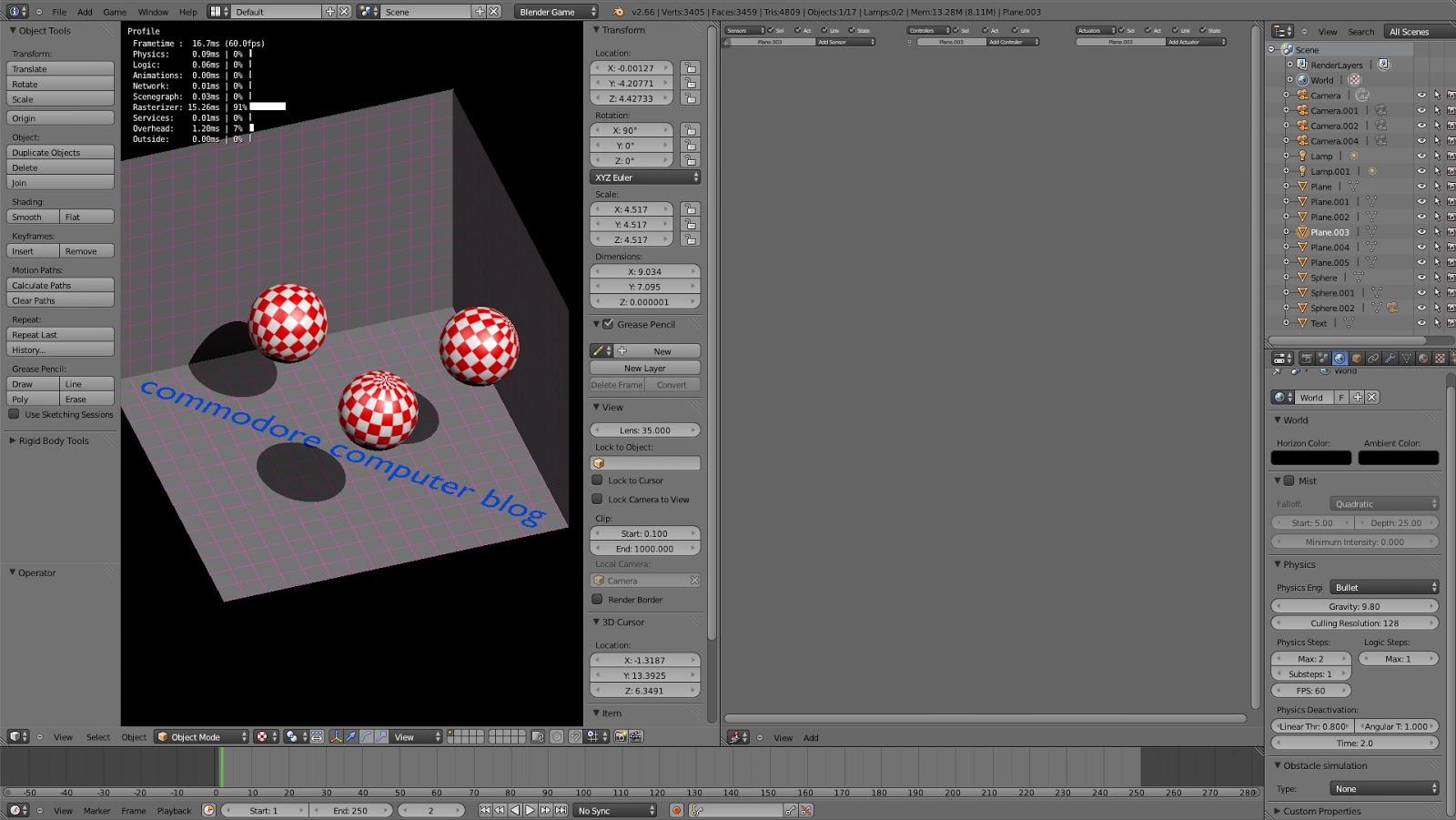Image resolution: width=1456 pixels, height=820 pixels.
Task: Open the Game menu
Action: 115,12
